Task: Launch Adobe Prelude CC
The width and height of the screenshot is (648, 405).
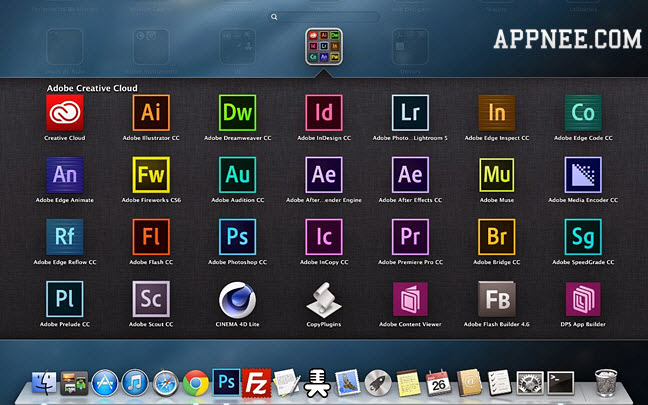Action: coord(64,299)
